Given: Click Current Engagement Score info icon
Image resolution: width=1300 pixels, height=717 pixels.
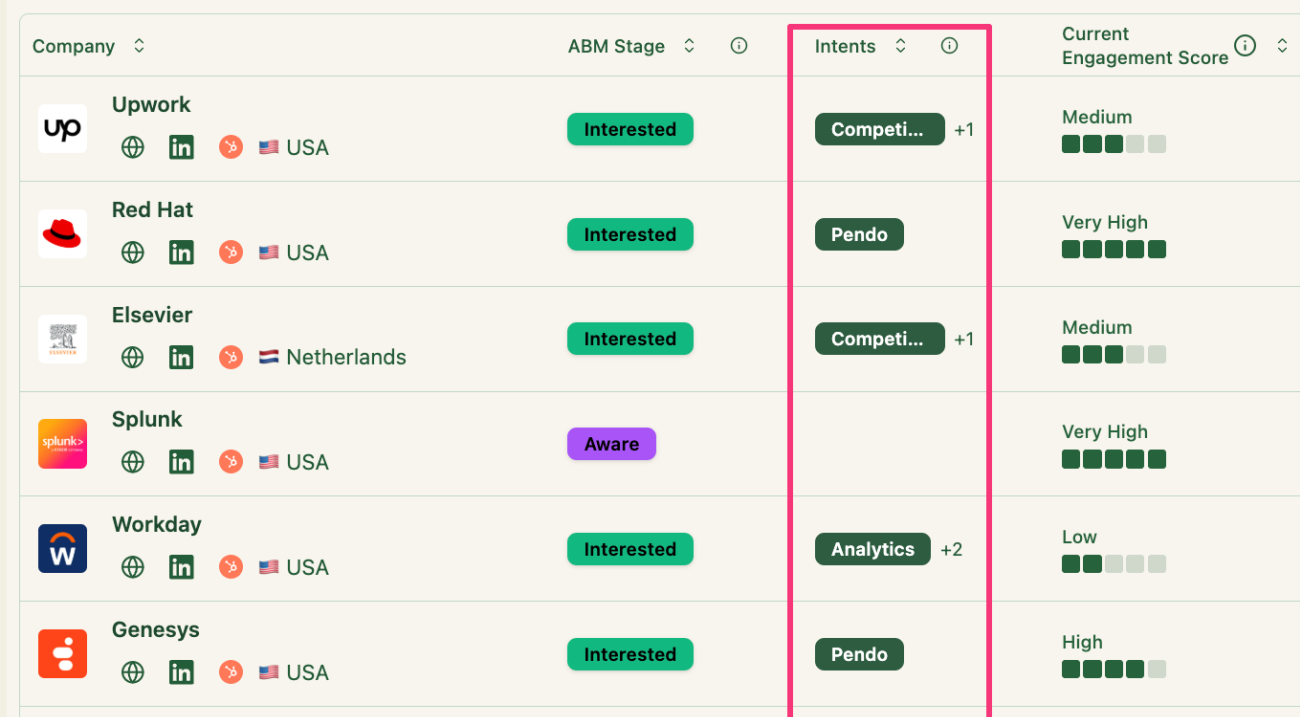Looking at the screenshot, I should 1244,45.
